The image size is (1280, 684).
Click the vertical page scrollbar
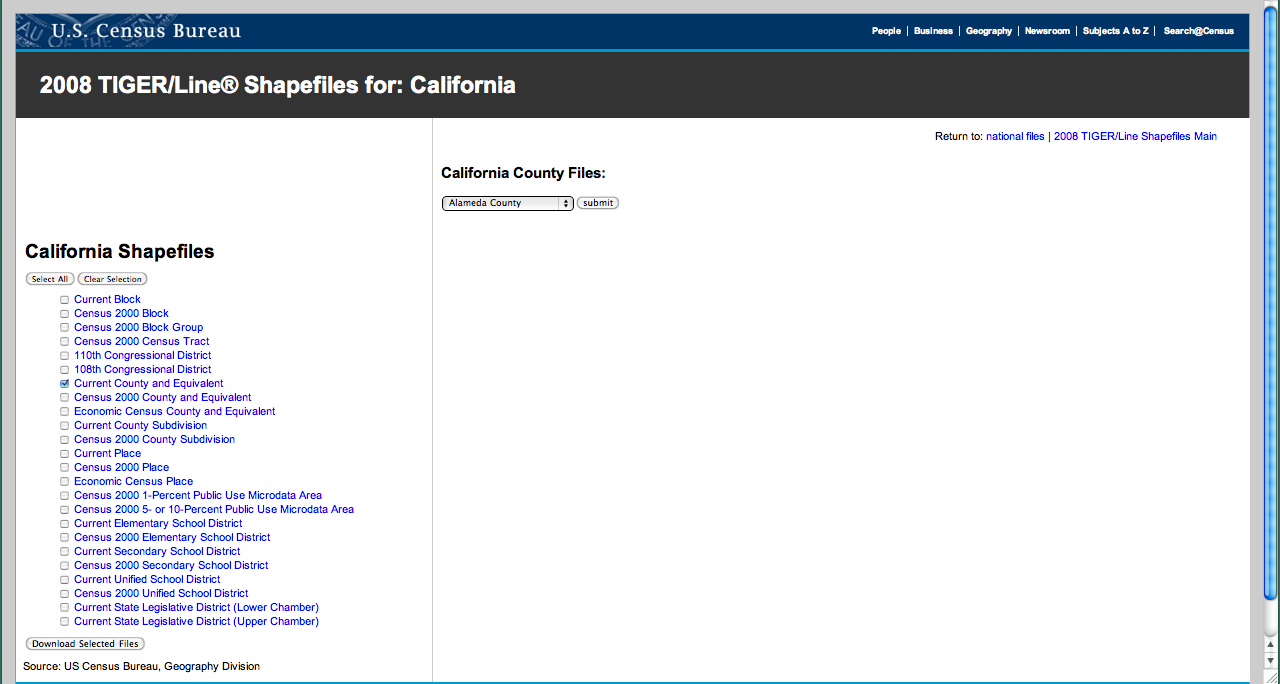[x=1271, y=300]
